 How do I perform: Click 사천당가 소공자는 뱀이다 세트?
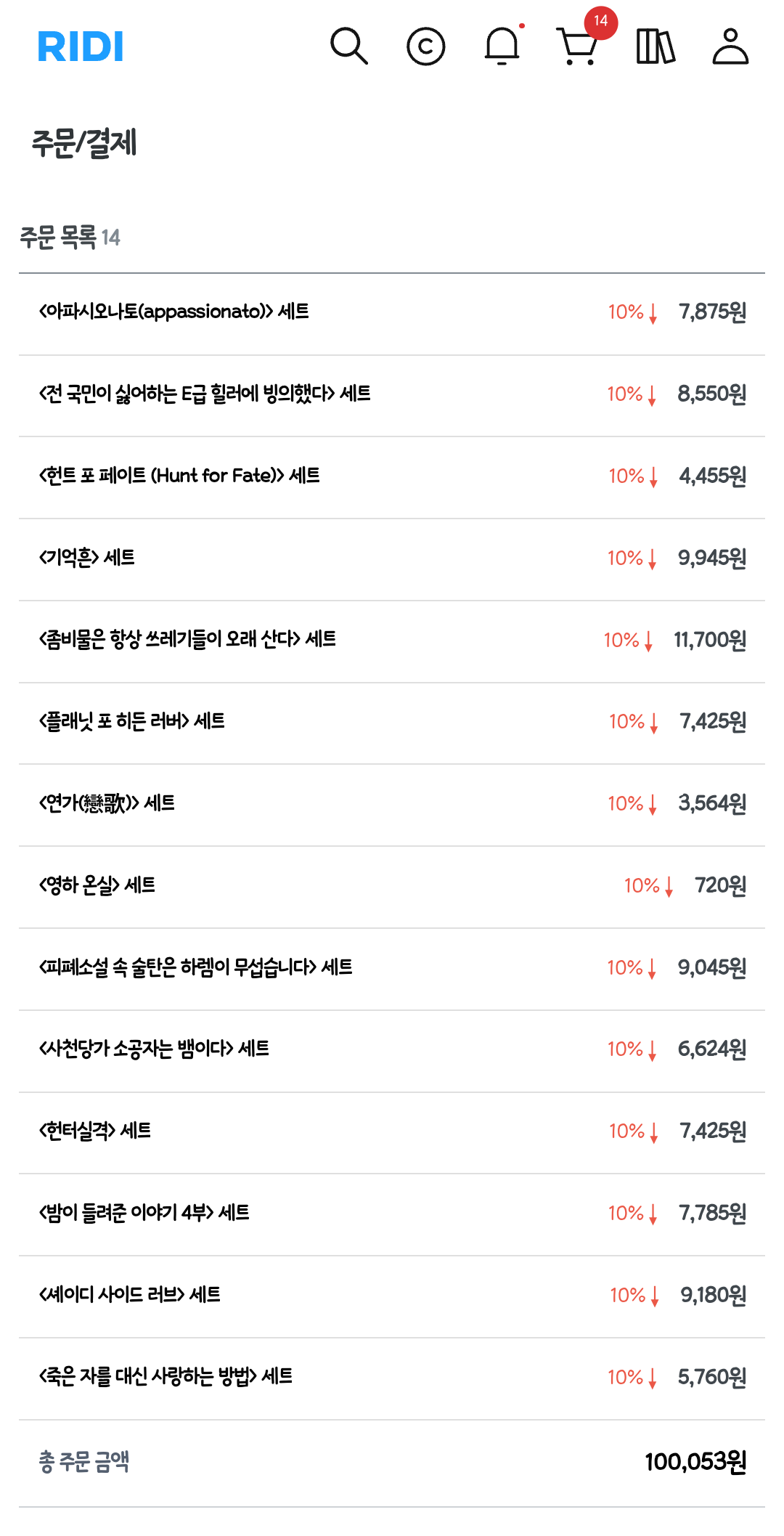click(154, 1049)
